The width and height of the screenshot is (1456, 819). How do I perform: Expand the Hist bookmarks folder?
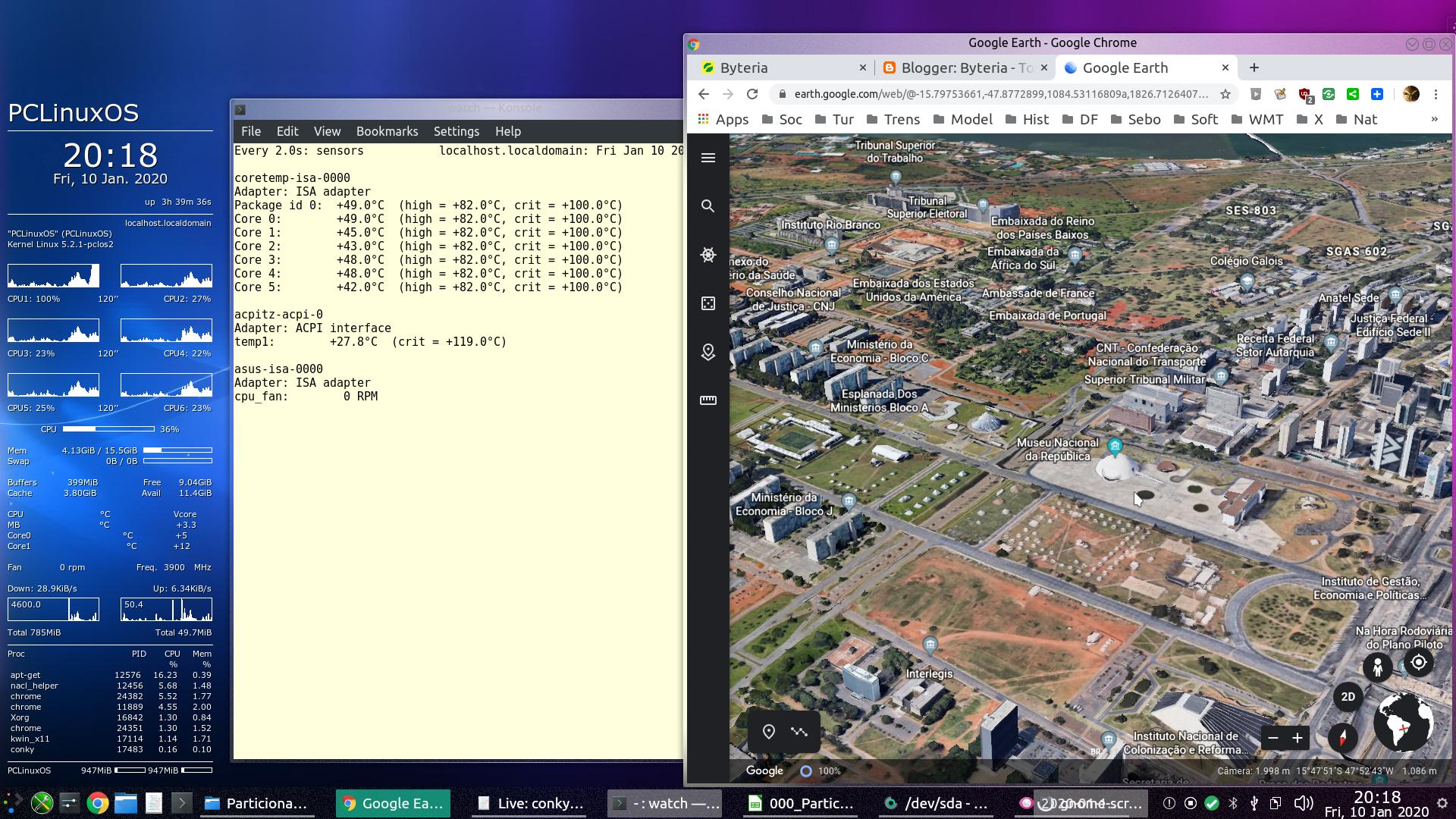[x=1027, y=119]
